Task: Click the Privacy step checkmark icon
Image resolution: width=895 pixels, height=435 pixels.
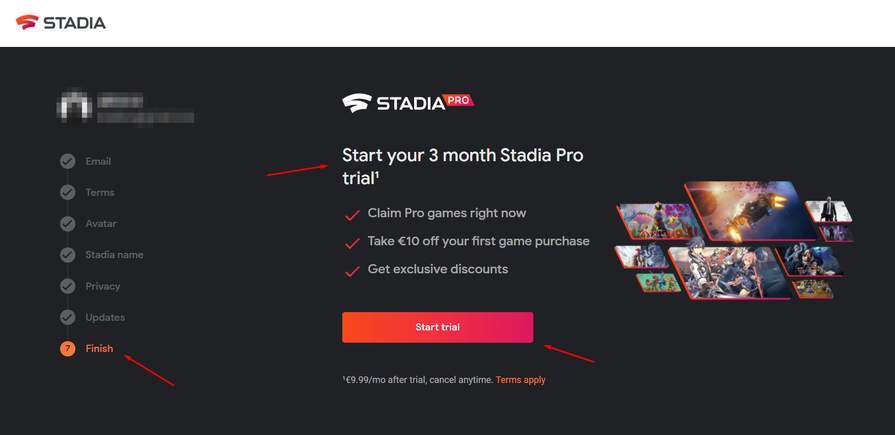Action: click(68, 286)
